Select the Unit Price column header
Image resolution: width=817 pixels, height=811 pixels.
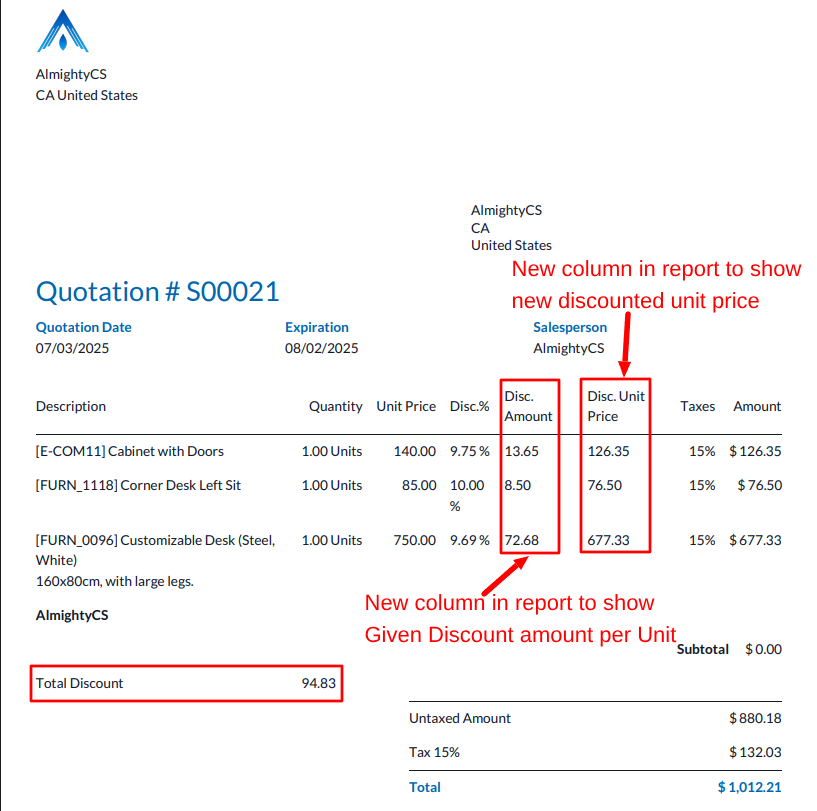click(406, 406)
